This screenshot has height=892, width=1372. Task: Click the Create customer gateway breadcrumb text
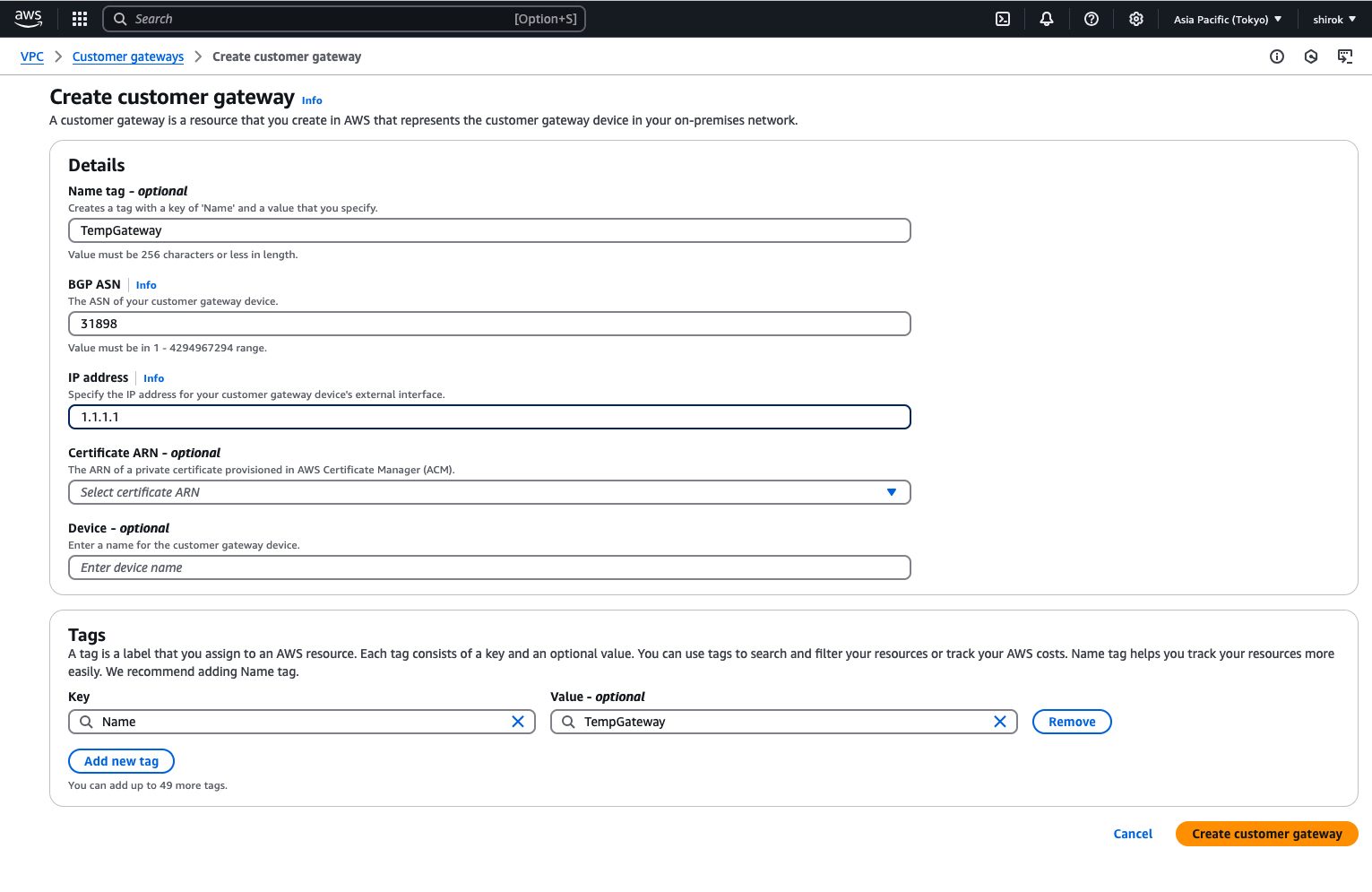click(287, 56)
